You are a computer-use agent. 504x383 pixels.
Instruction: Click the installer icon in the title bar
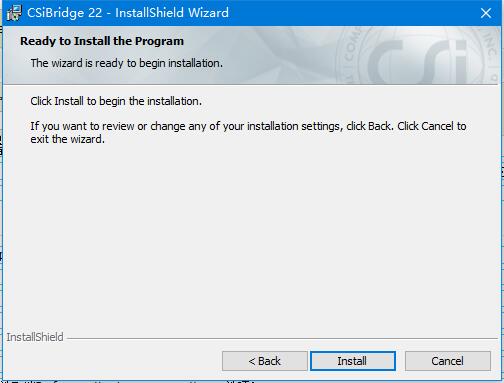pyautogui.click(x=14, y=13)
